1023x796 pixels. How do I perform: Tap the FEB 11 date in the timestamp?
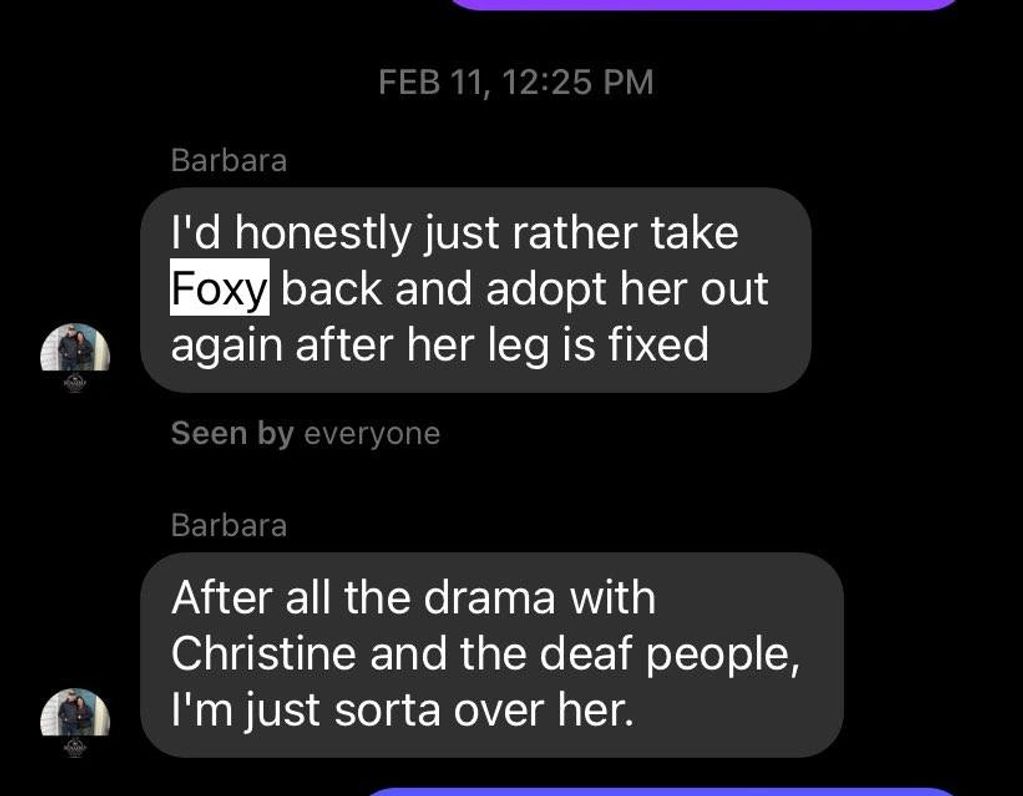tap(434, 82)
